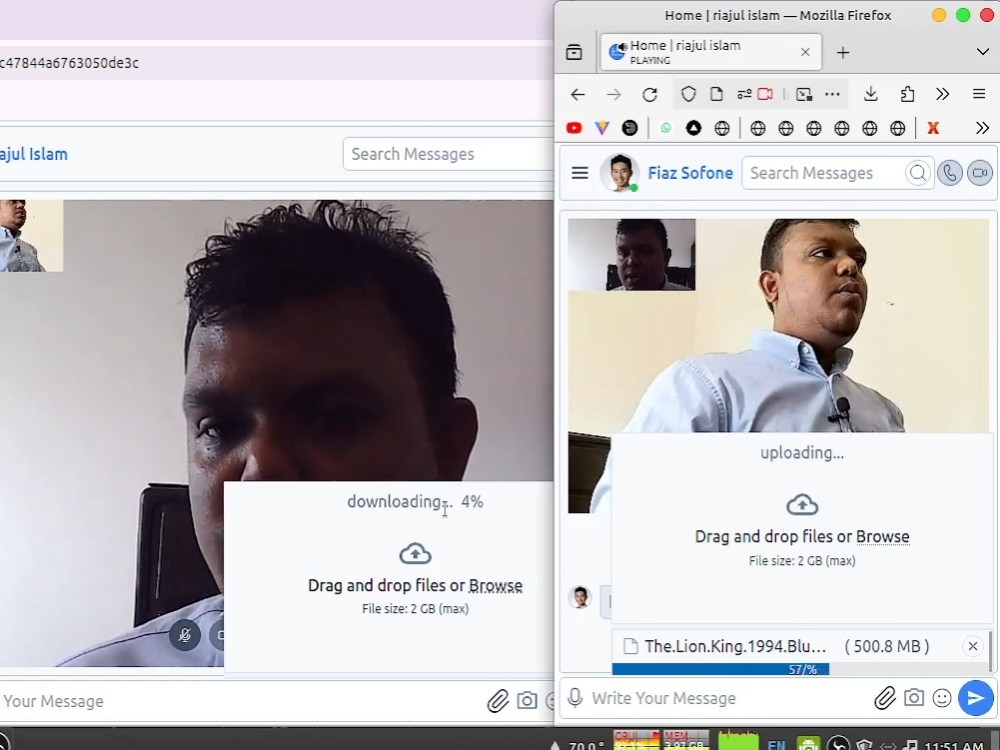
Task: Open the Firefox extensions puzzle icon
Action: (x=907, y=94)
